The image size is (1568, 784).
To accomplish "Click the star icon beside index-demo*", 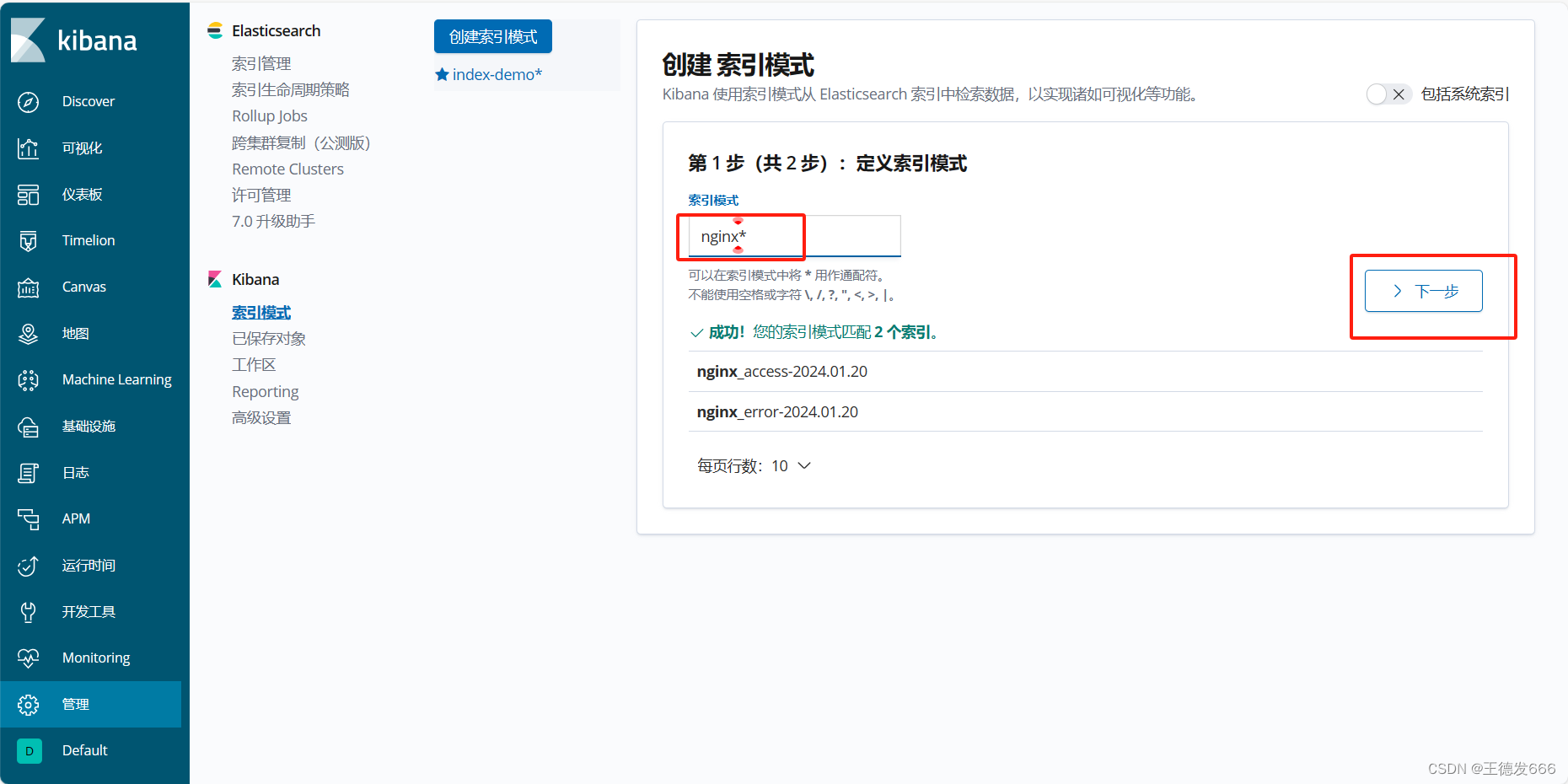I will tap(442, 74).
